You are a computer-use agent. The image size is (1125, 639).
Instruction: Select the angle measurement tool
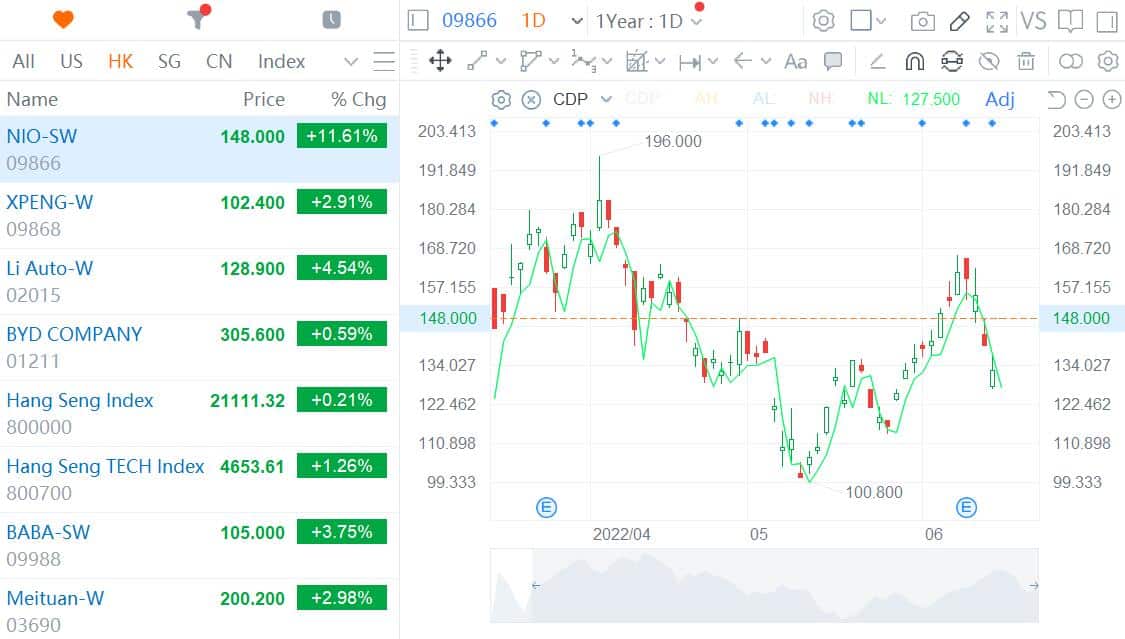tap(877, 61)
